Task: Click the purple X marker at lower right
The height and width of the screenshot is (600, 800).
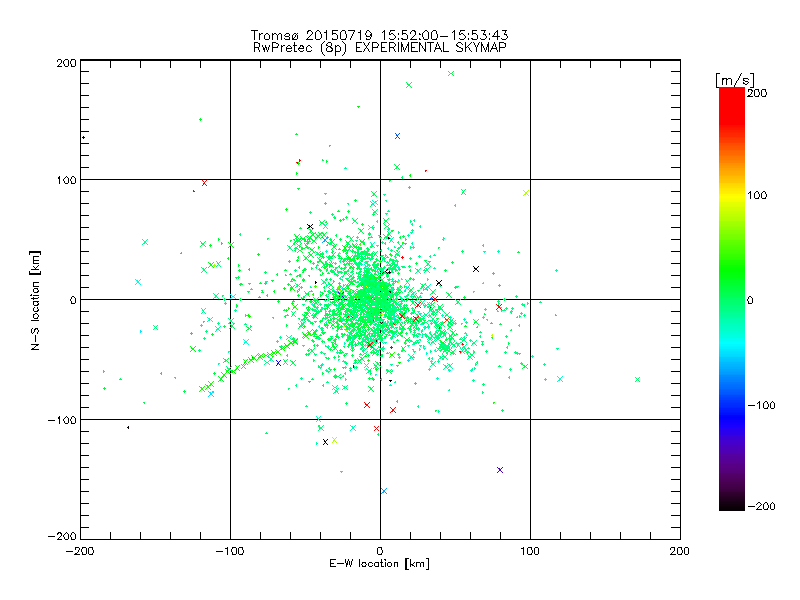Action: pos(500,470)
